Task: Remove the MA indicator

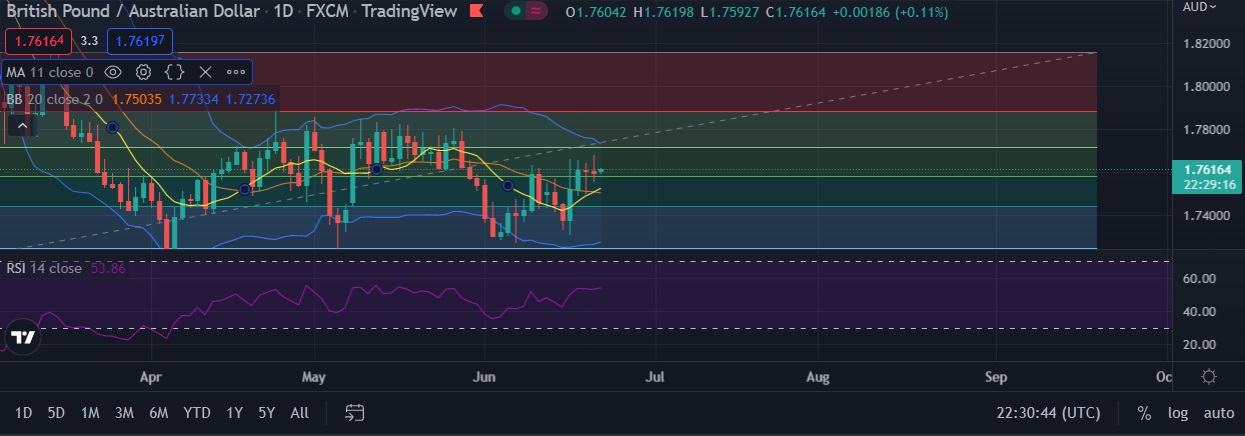Action: pyautogui.click(x=205, y=72)
